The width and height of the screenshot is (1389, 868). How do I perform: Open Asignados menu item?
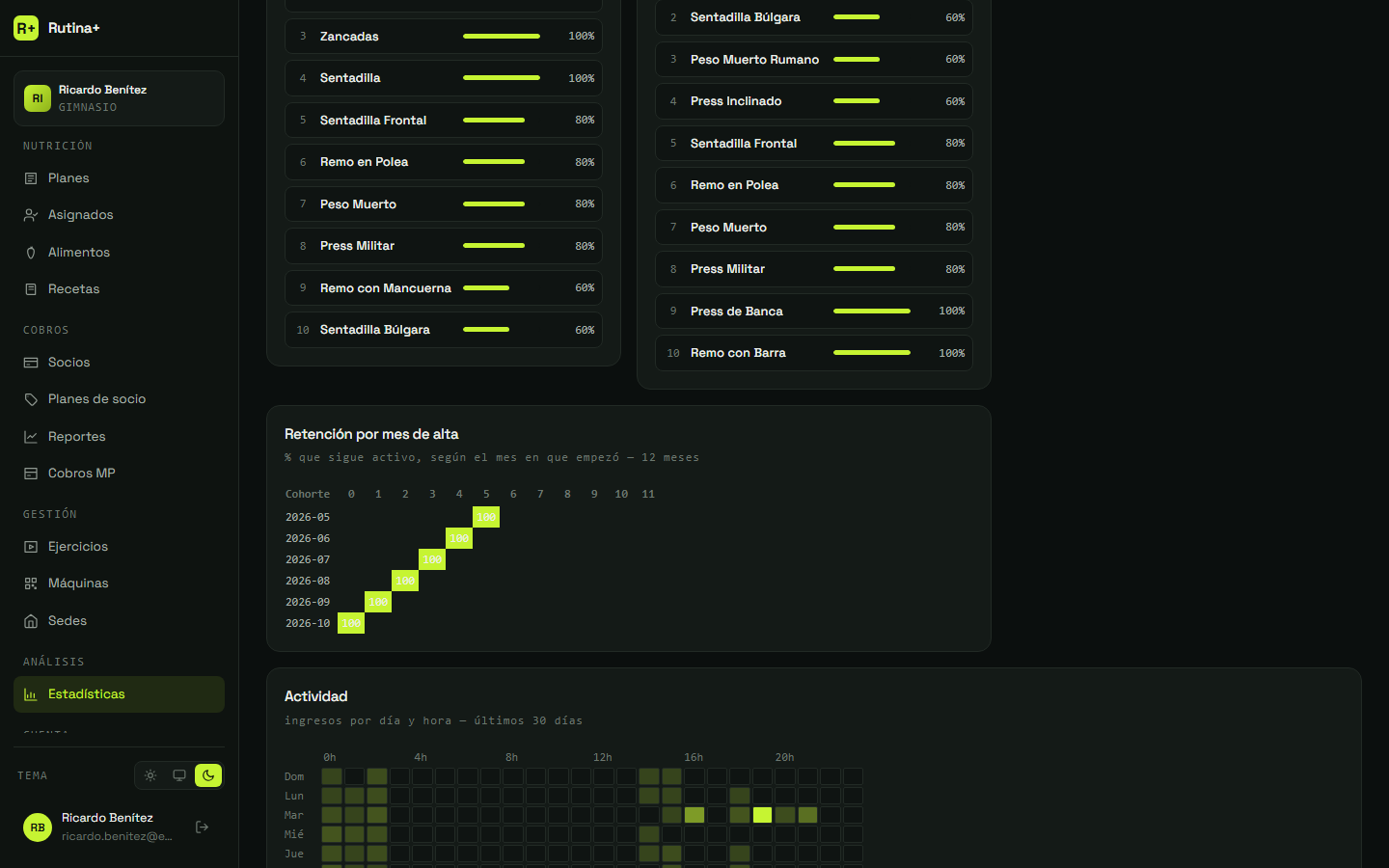119,215
